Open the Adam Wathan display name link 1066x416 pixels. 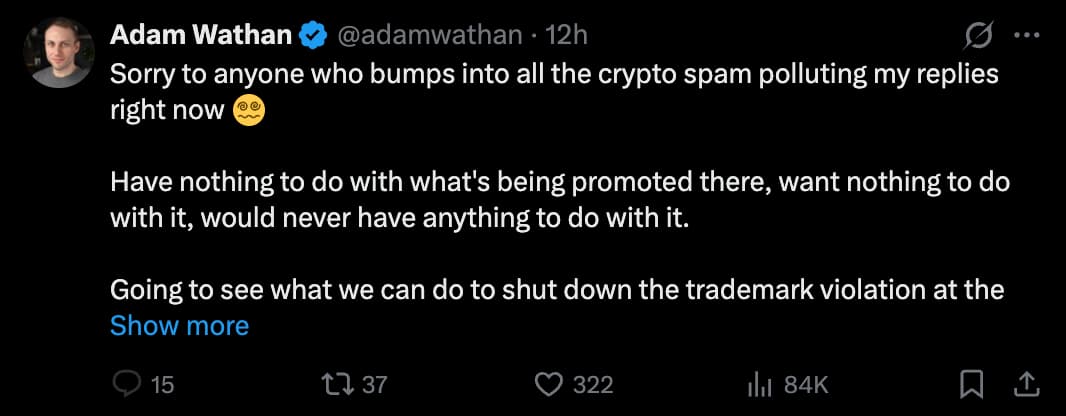(200, 35)
